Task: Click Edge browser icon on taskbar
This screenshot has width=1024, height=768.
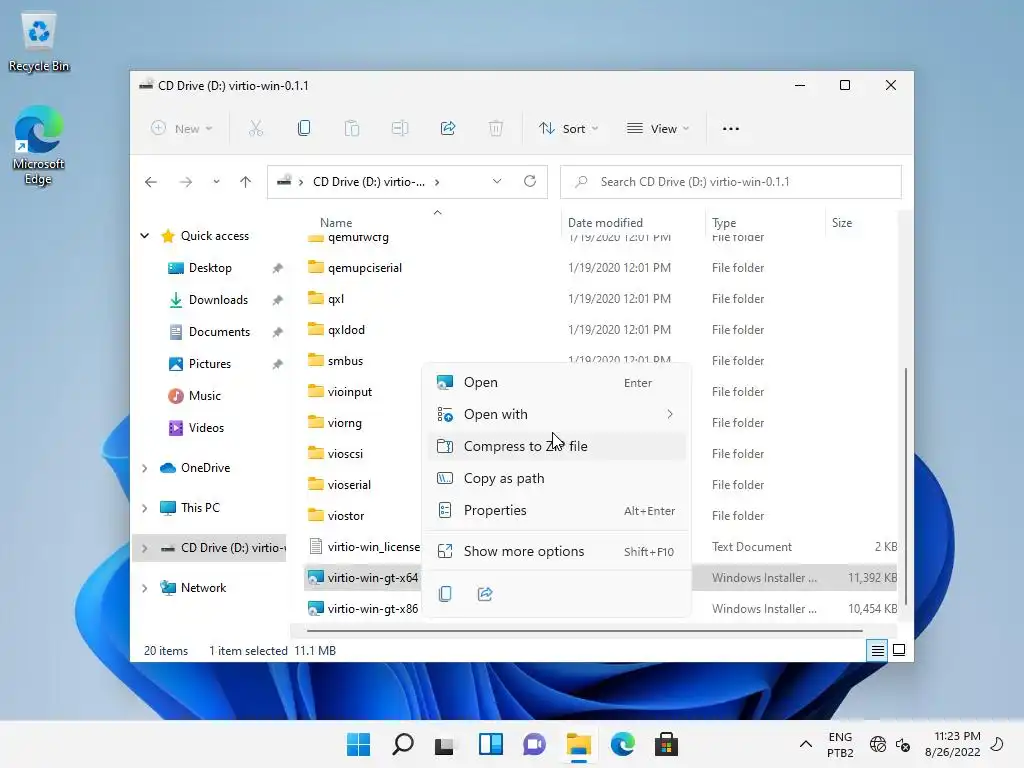Action: click(622, 744)
